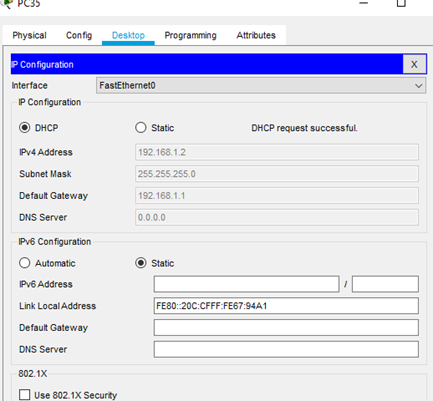
Task: Expand the FastEthernet0 interface dropdown
Action: point(261,86)
